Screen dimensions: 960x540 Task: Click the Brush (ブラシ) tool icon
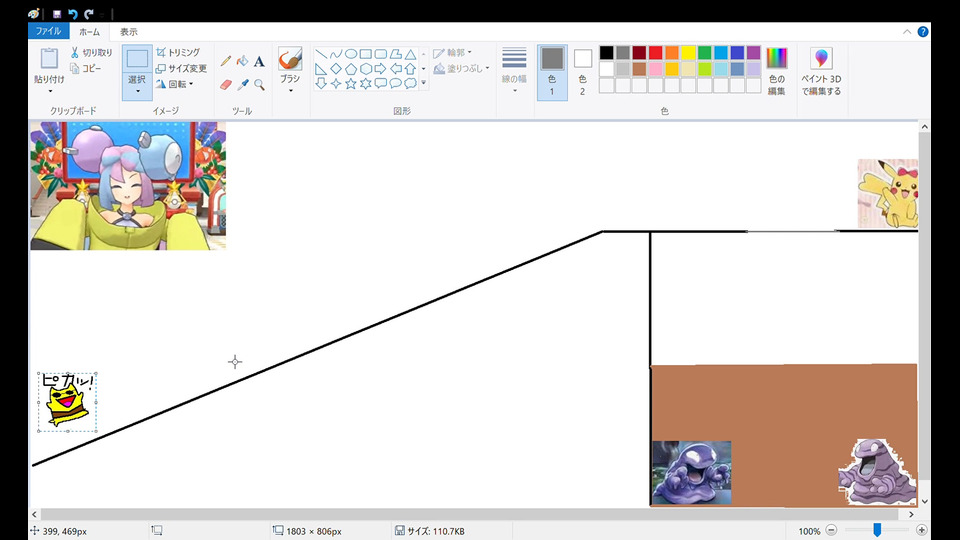(290, 59)
